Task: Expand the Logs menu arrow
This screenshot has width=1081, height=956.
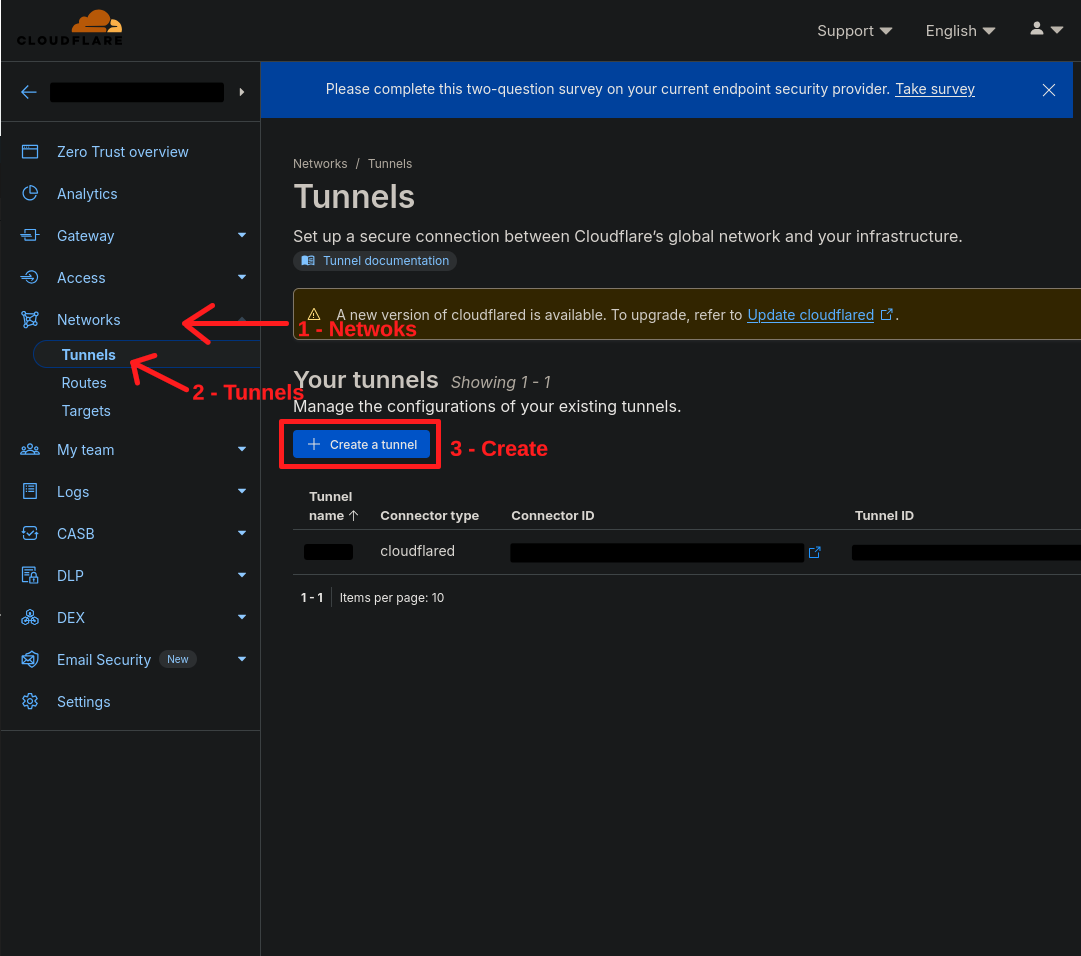Action: click(242, 491)
